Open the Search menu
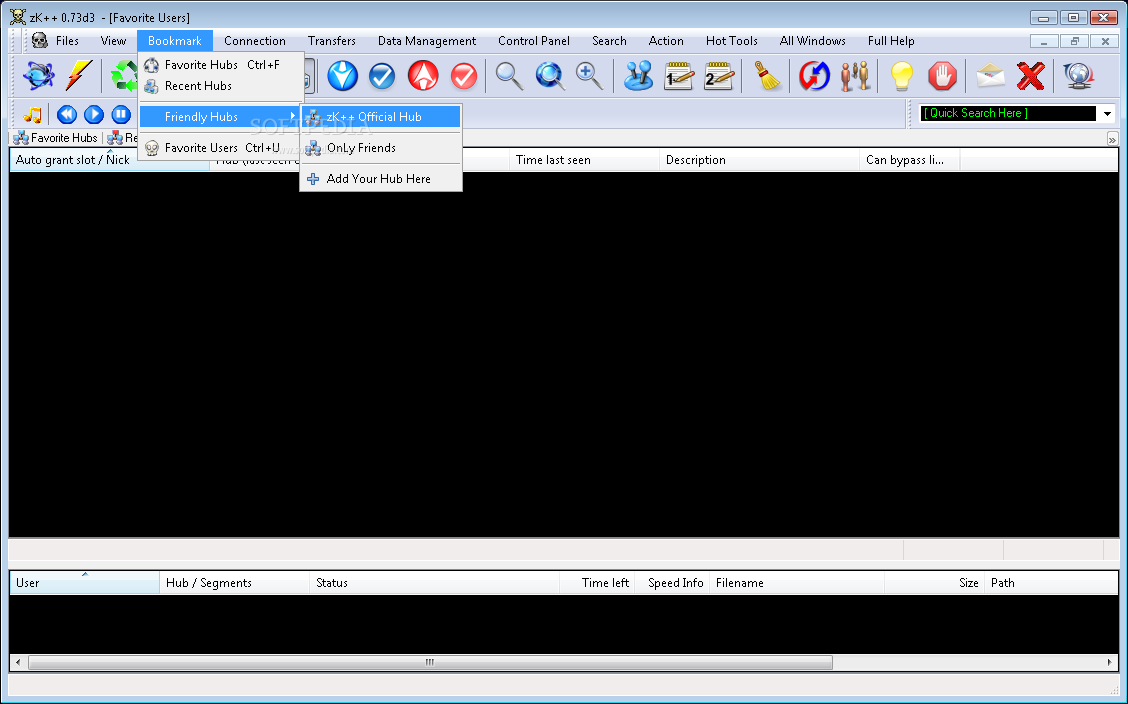 (x=609, y=41)
